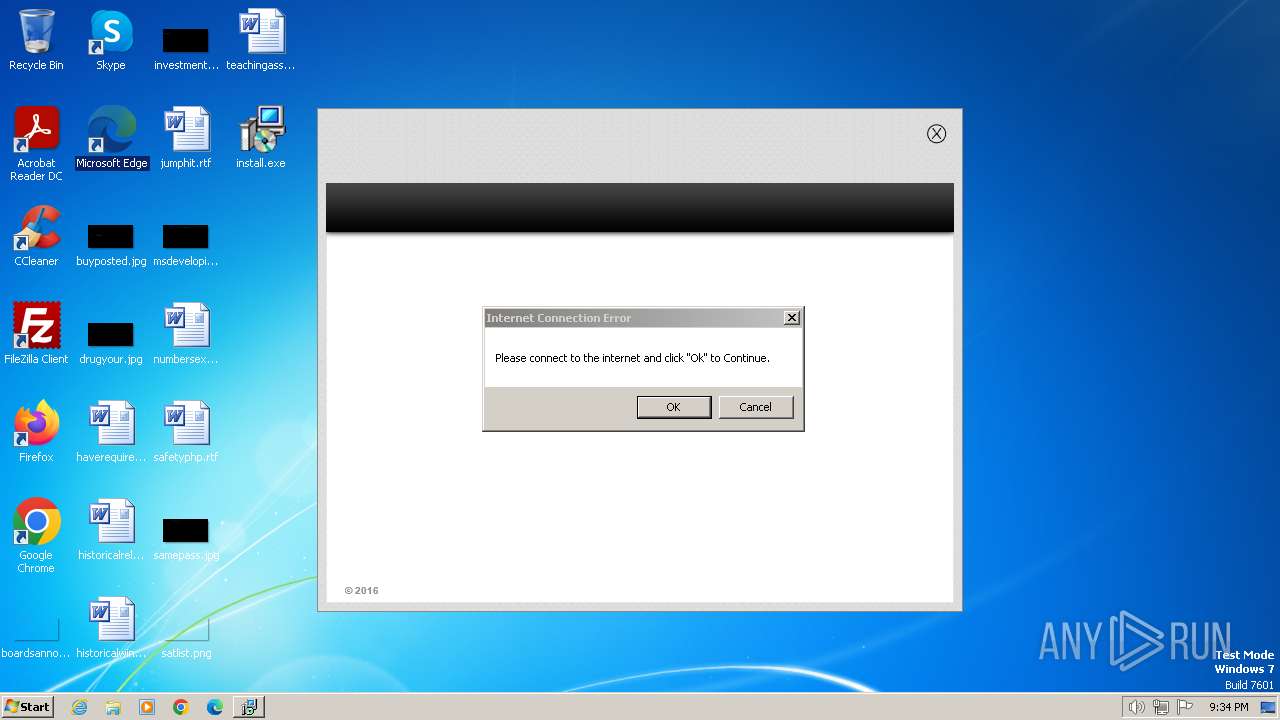Image resolution: width=1280 pixels, height=720 pixels.
Task: Select the buyposted.jpg file icon
Action: pos(111,243)
